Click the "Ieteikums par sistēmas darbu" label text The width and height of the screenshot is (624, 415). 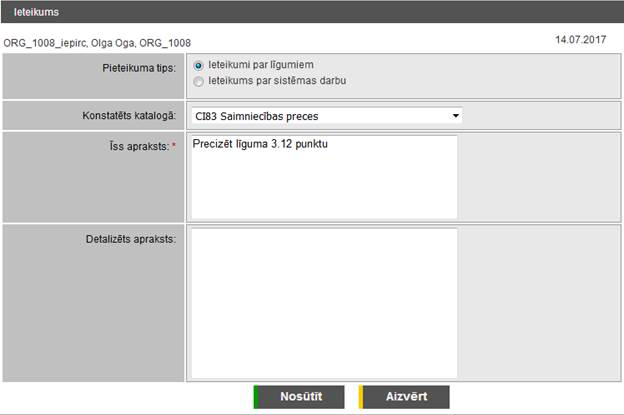(277, 80)
